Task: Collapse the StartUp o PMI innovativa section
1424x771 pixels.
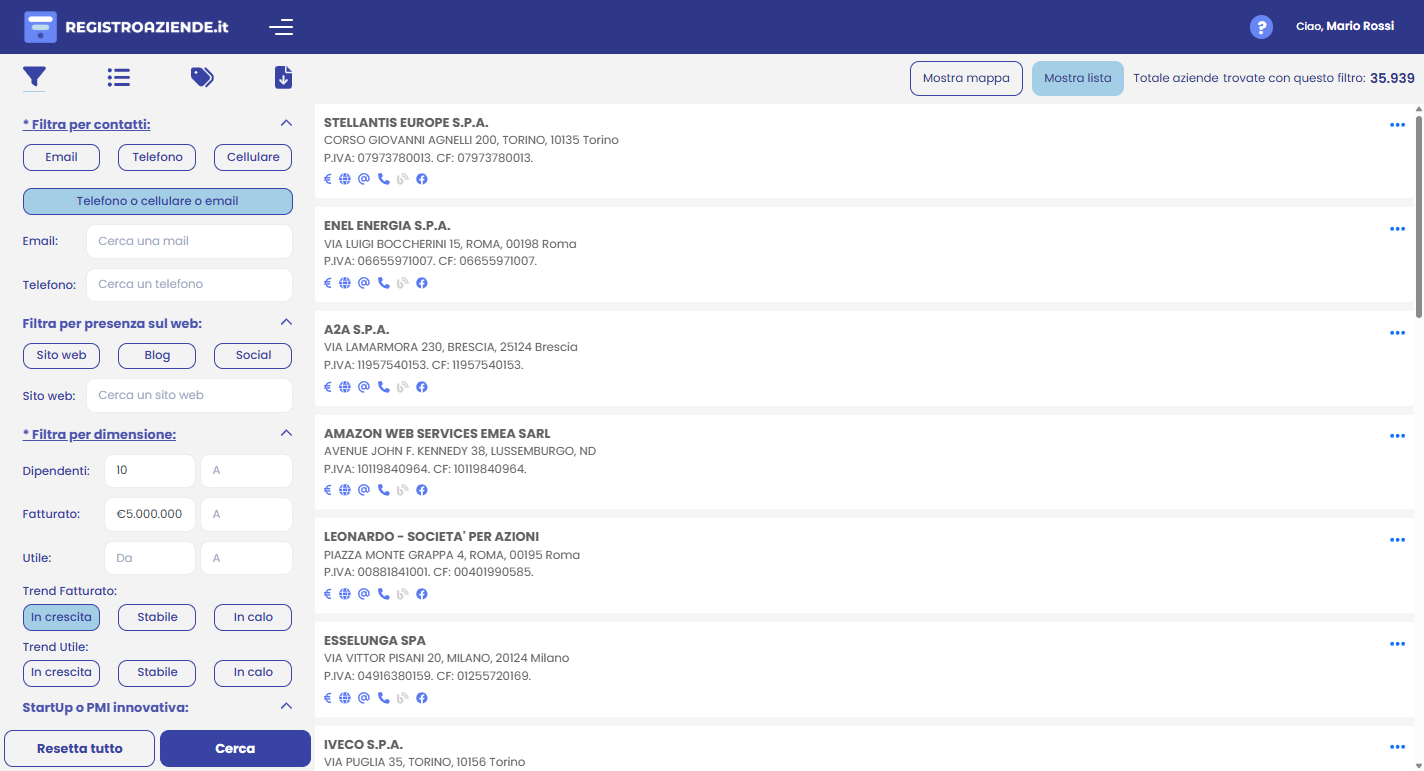Action: [x=286, y=706]
